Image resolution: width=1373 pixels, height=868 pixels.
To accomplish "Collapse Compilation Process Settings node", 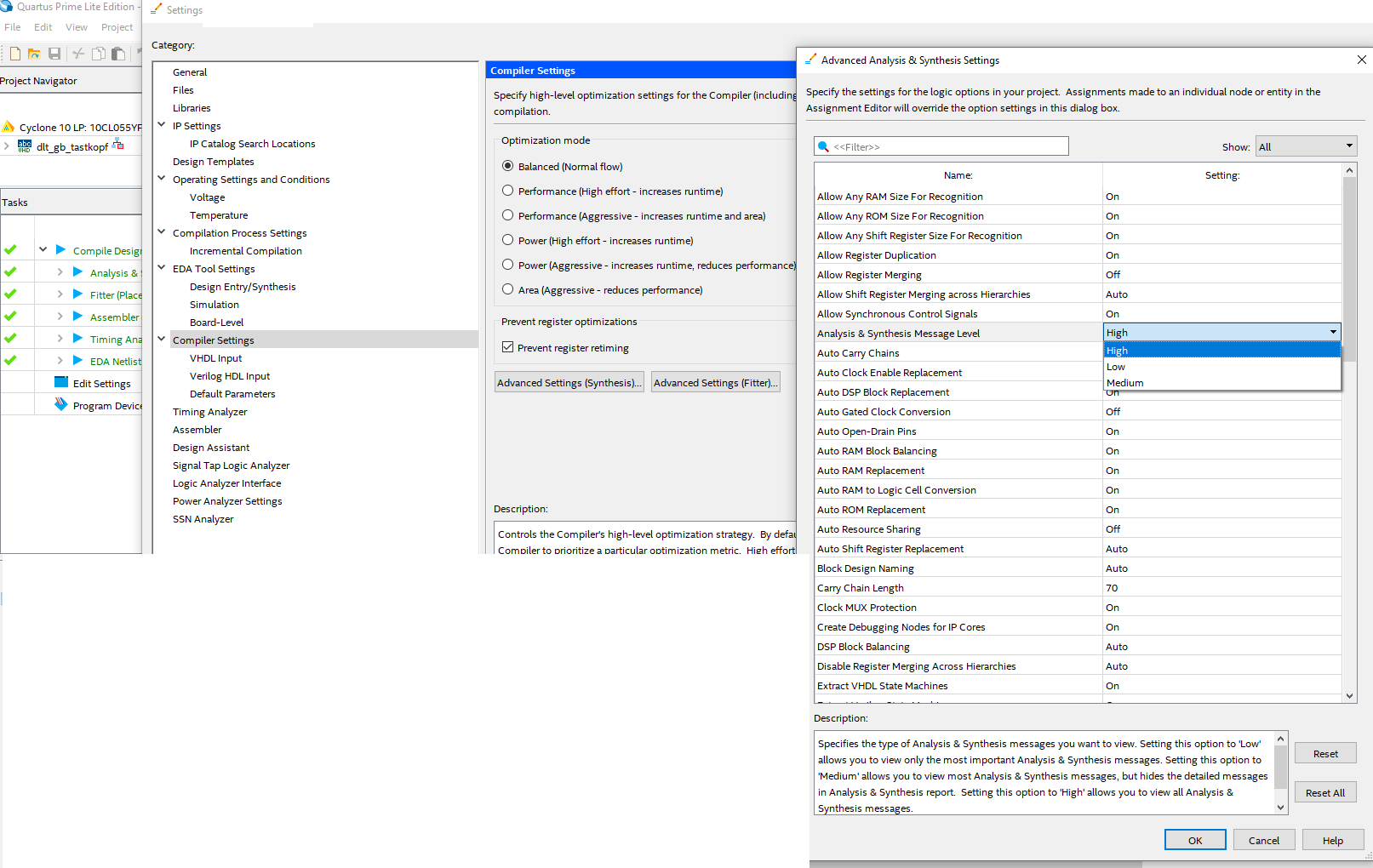I will click(x=162, y=232).
